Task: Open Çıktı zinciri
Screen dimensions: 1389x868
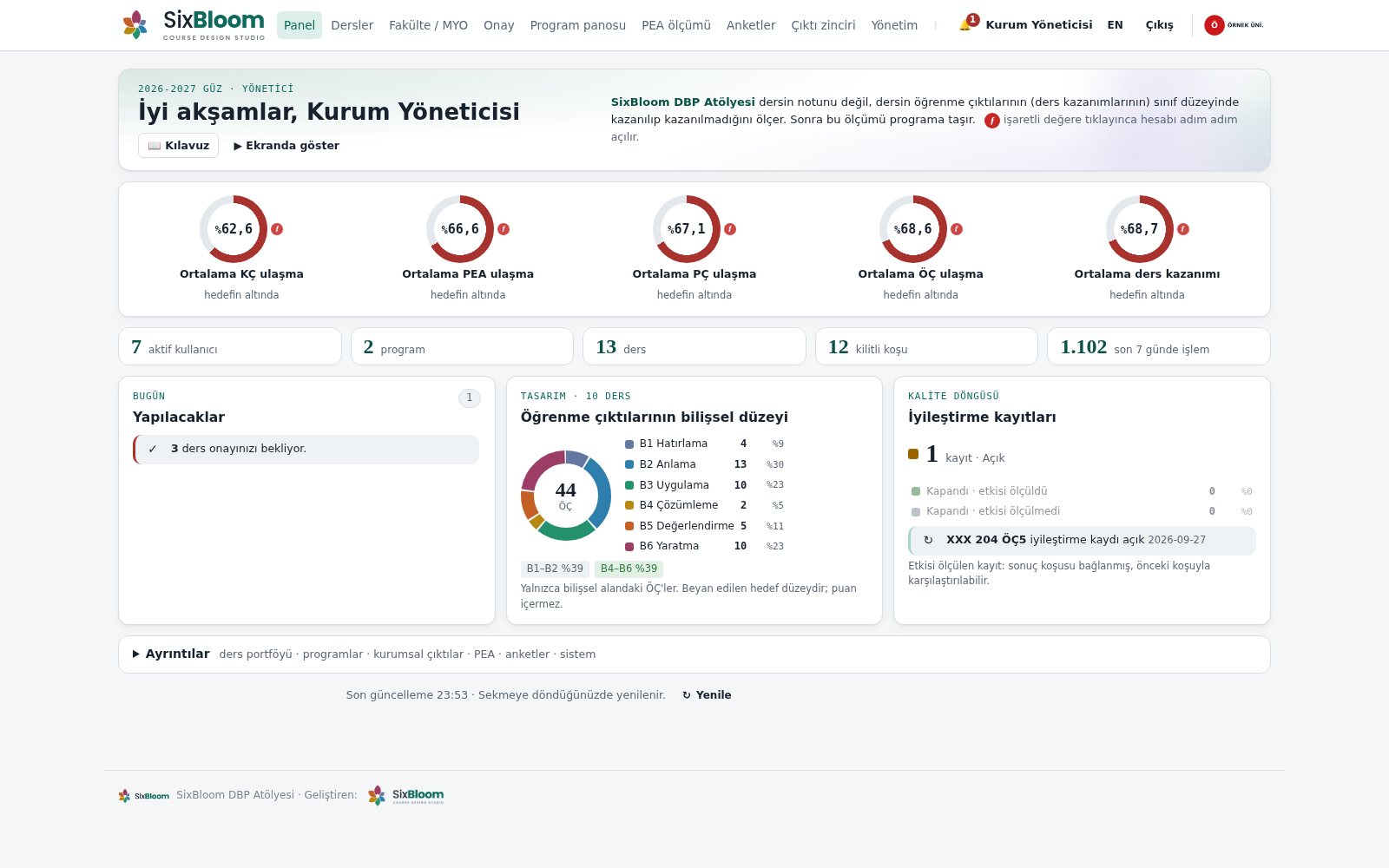Action: [x=823, y=25]
